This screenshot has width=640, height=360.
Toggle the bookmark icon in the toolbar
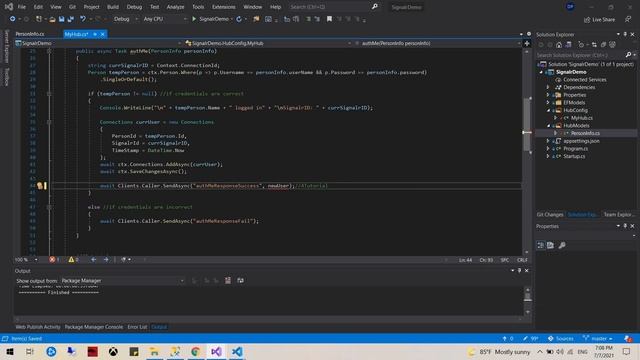329,19
